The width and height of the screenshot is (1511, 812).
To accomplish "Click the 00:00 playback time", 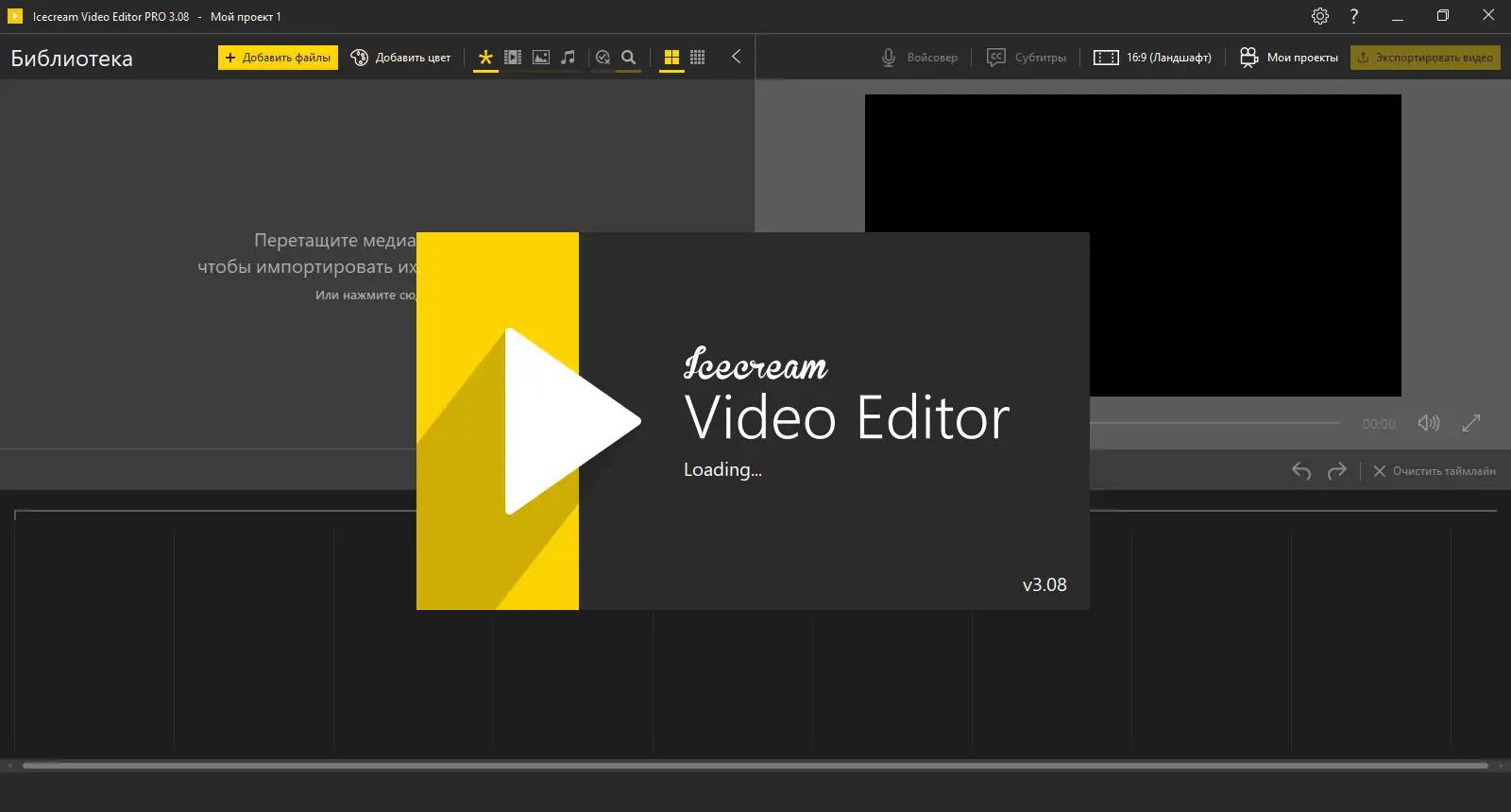I will [1379, 424].
